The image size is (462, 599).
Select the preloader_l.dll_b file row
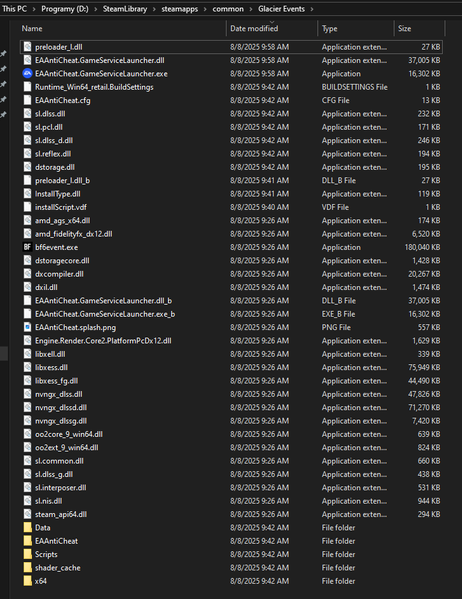tap(231, 180)
